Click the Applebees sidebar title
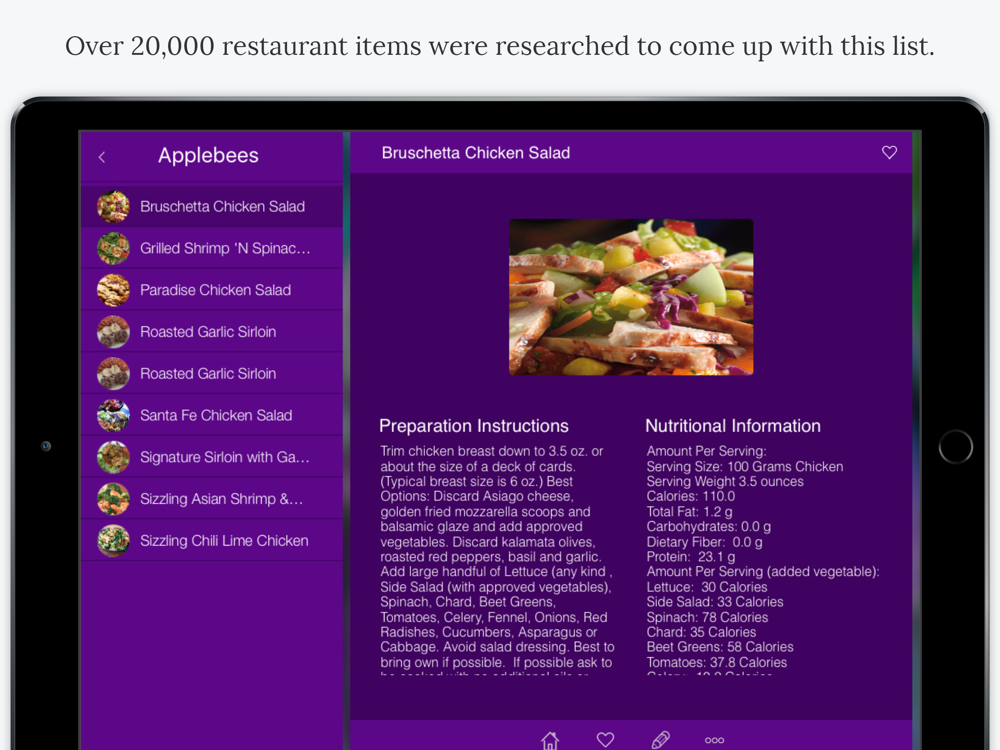 209,156
